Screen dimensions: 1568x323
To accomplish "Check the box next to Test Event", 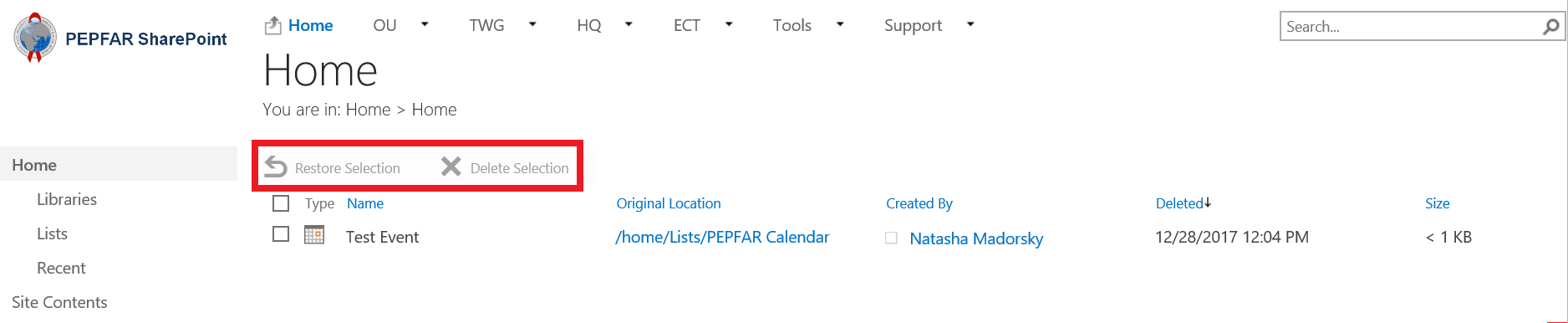I will [x=281, y=234].
